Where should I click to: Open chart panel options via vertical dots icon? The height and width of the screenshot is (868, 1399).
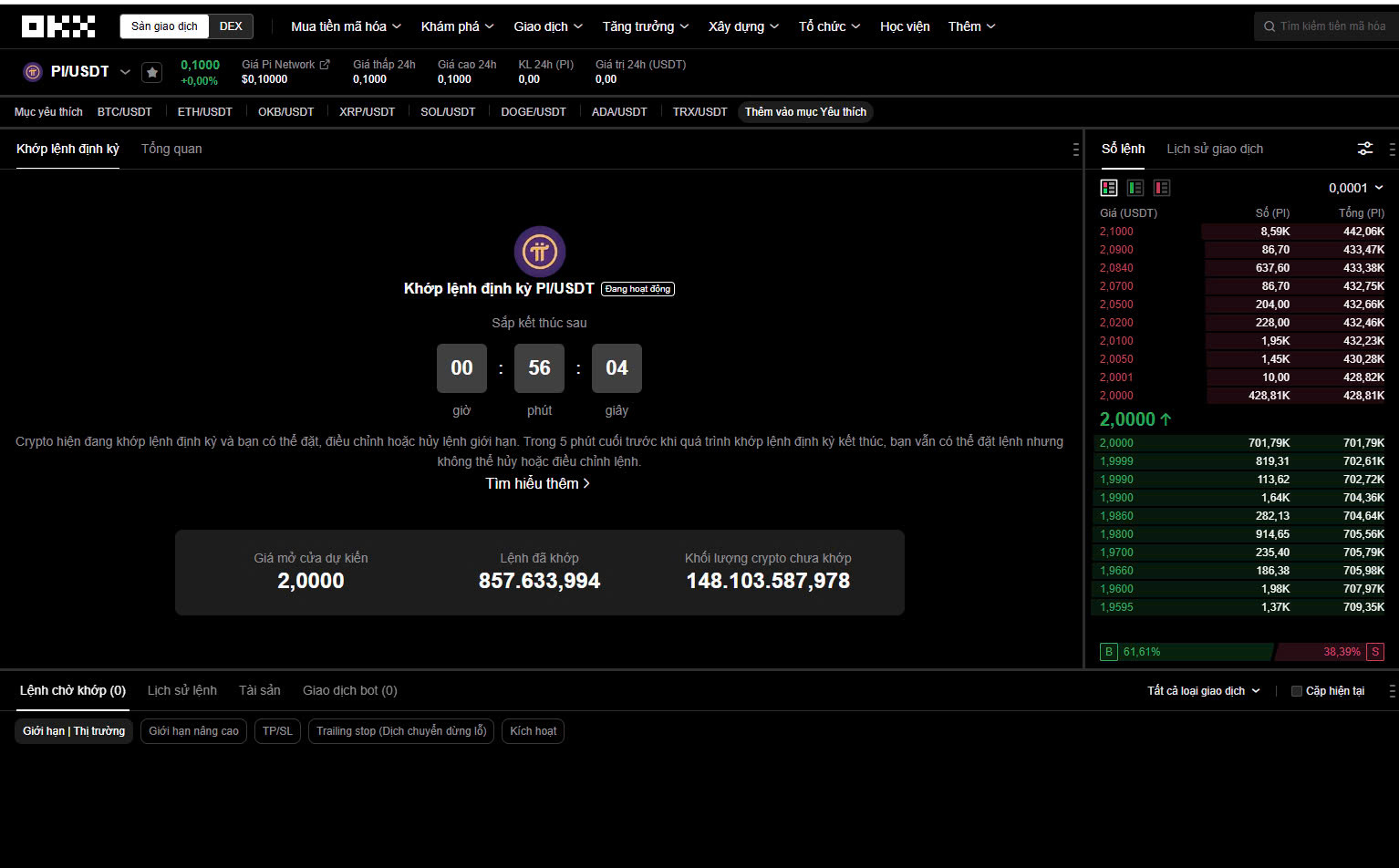click(x=1075, y=149)
